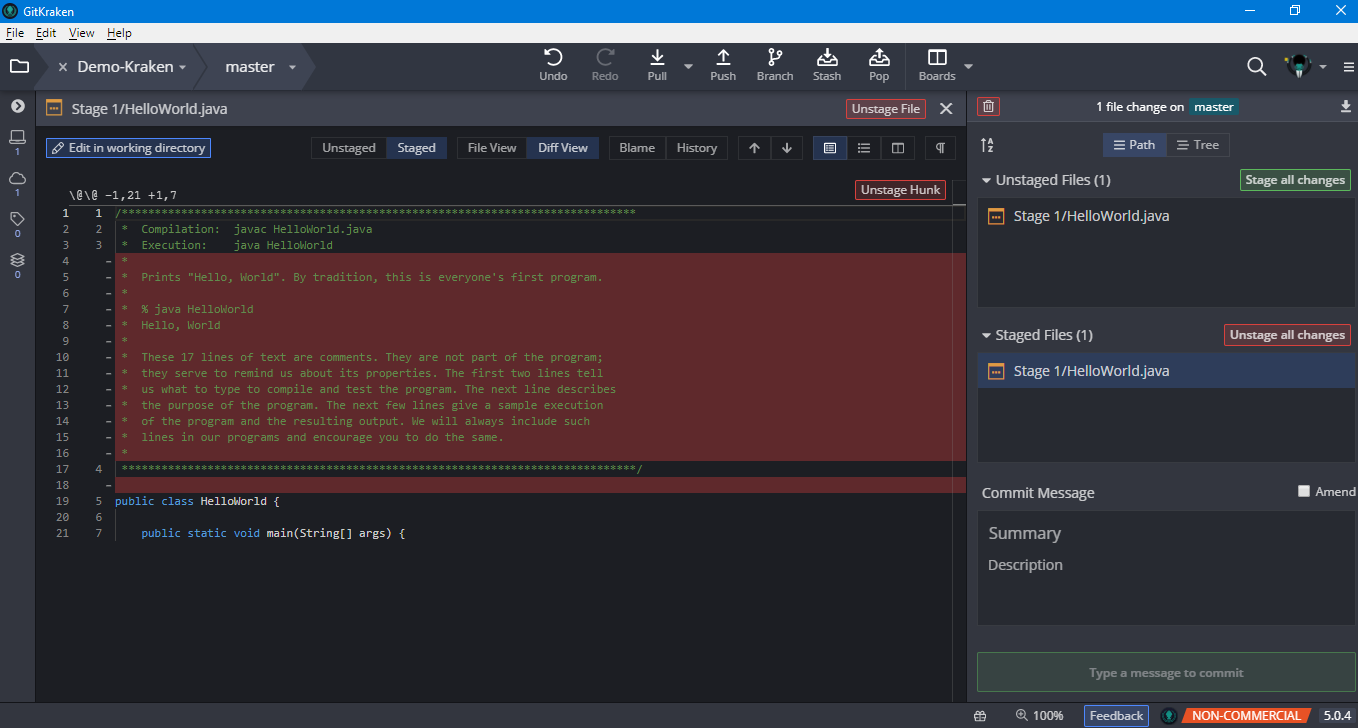Viewport: 1358px width, 728px height.
Task: Select the hunk view layout icon
Action: click(830, 148)
